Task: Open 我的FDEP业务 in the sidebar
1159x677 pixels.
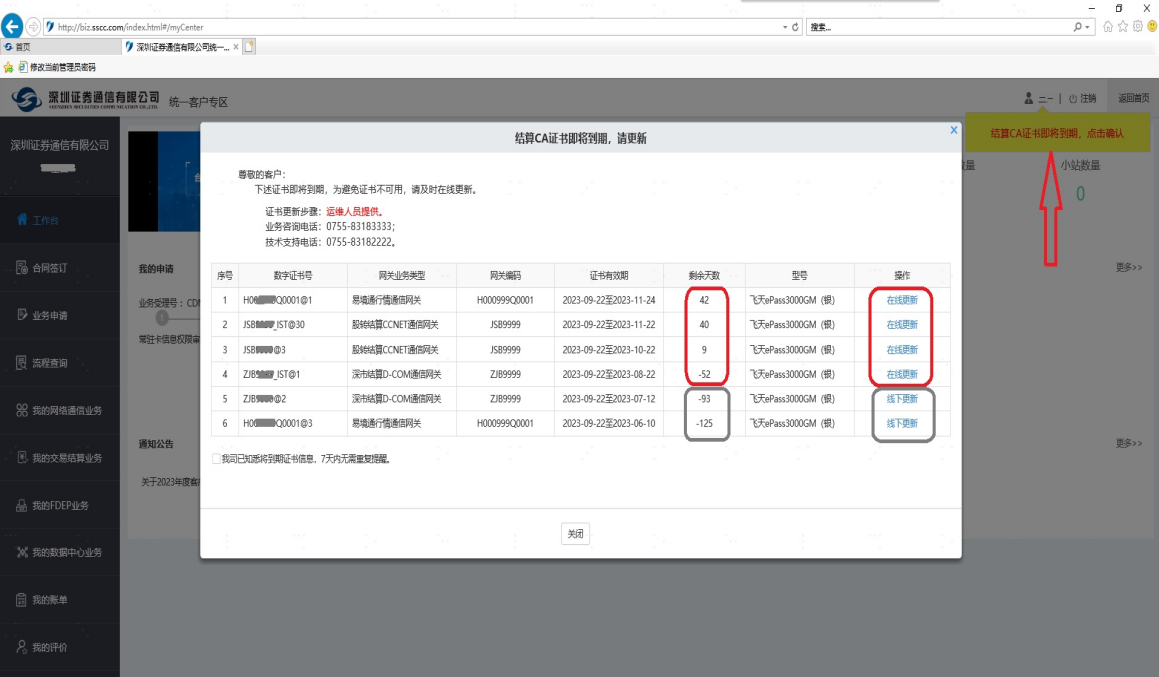Action: click(60, 506)
